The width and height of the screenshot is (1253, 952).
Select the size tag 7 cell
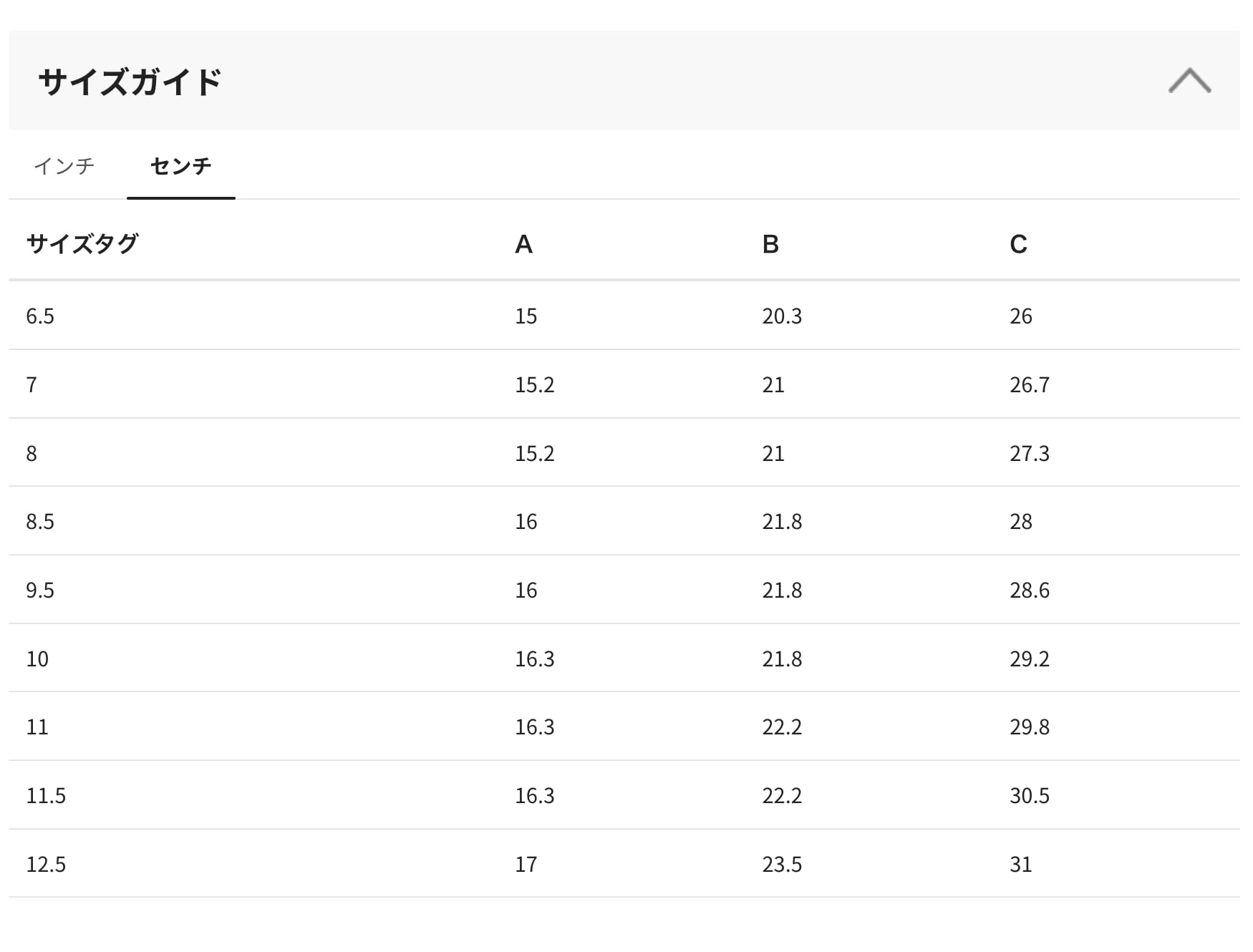[32, 385]
